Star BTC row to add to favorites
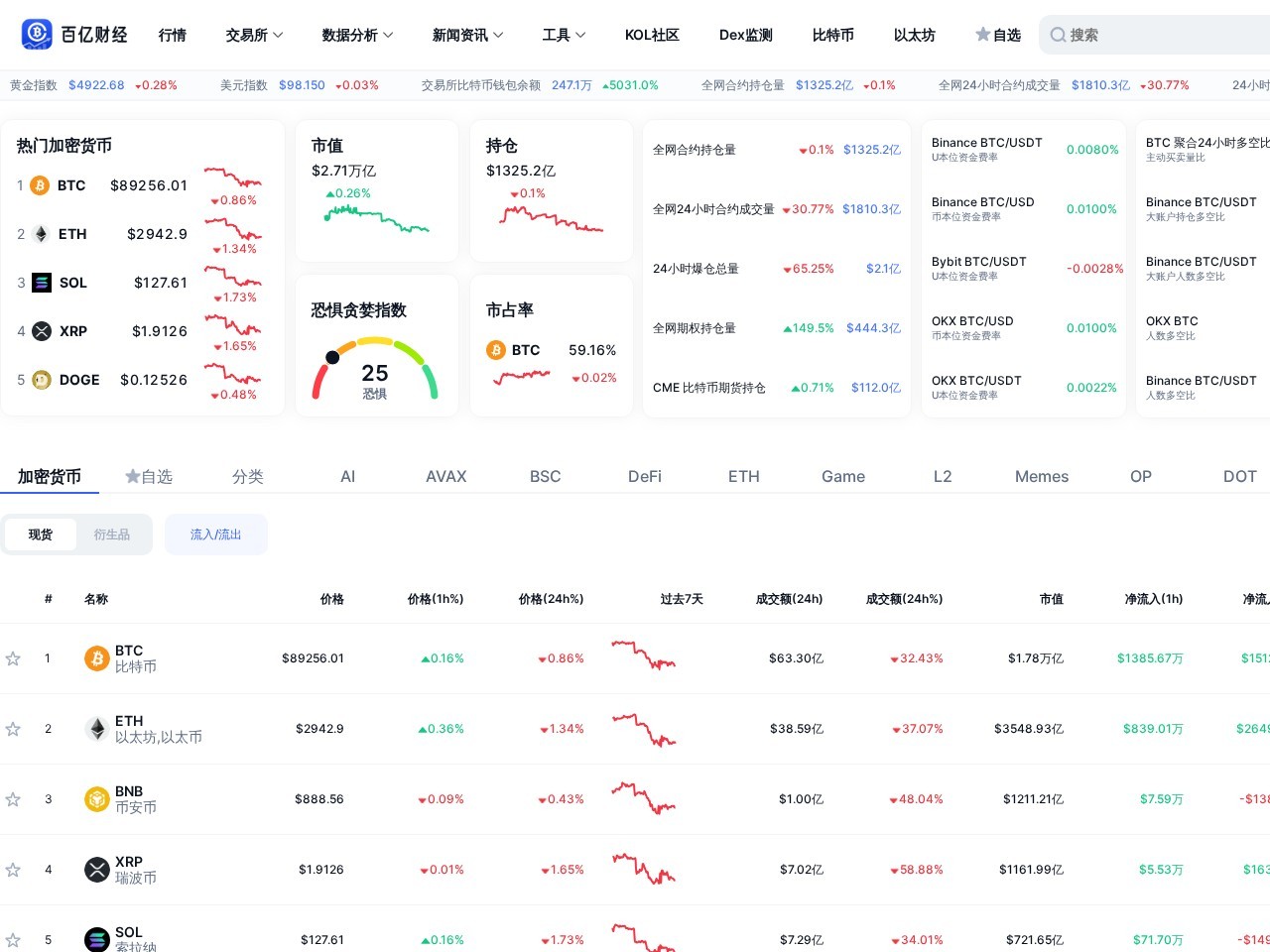Image resolution: width=1270 pixels, height=952 pixels. [13, 658]
